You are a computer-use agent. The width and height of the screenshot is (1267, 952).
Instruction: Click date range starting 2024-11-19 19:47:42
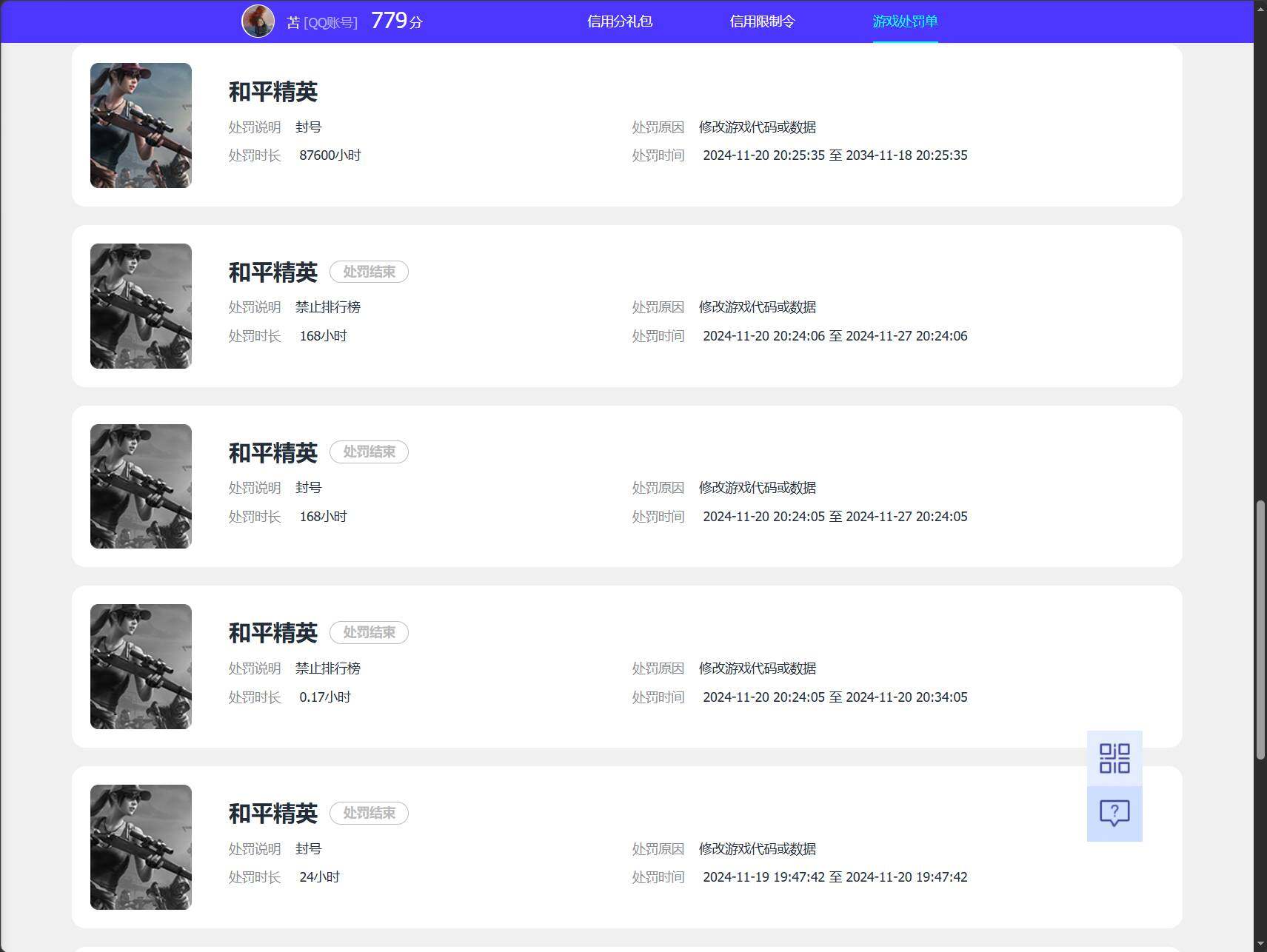835,877
